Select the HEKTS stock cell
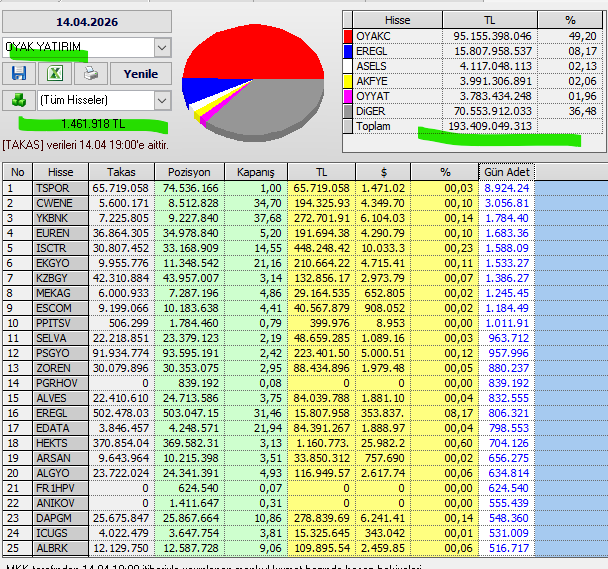This screenshot has width=608, height=569. click(60, 443)
